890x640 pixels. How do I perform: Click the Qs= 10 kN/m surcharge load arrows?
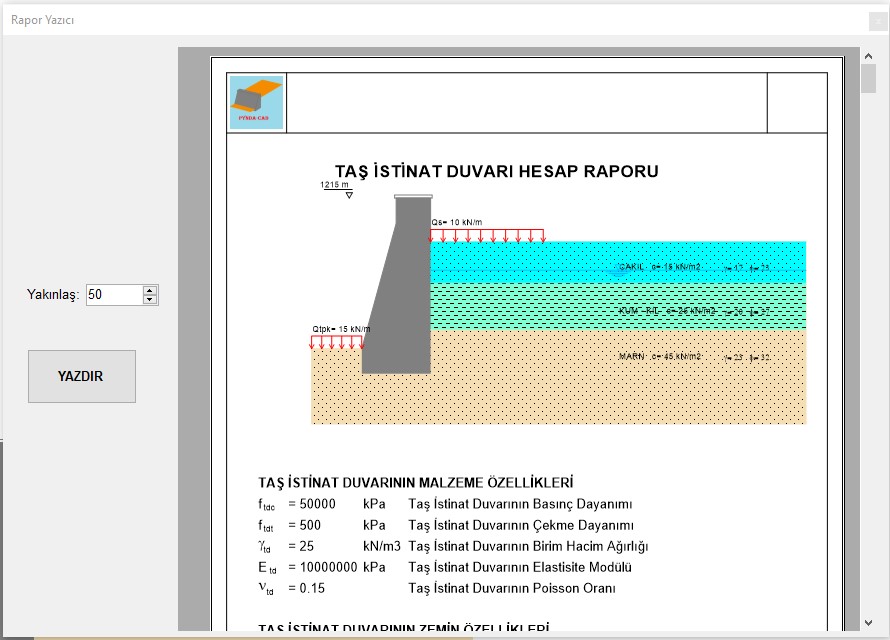point(487,235)
